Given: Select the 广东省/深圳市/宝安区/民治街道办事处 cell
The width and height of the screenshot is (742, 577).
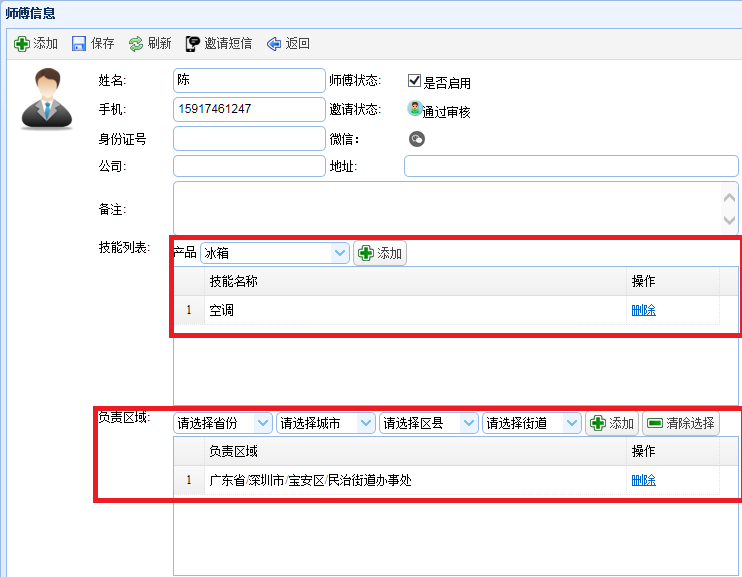Looking at the screenshot, I should (x=415, y=480).
